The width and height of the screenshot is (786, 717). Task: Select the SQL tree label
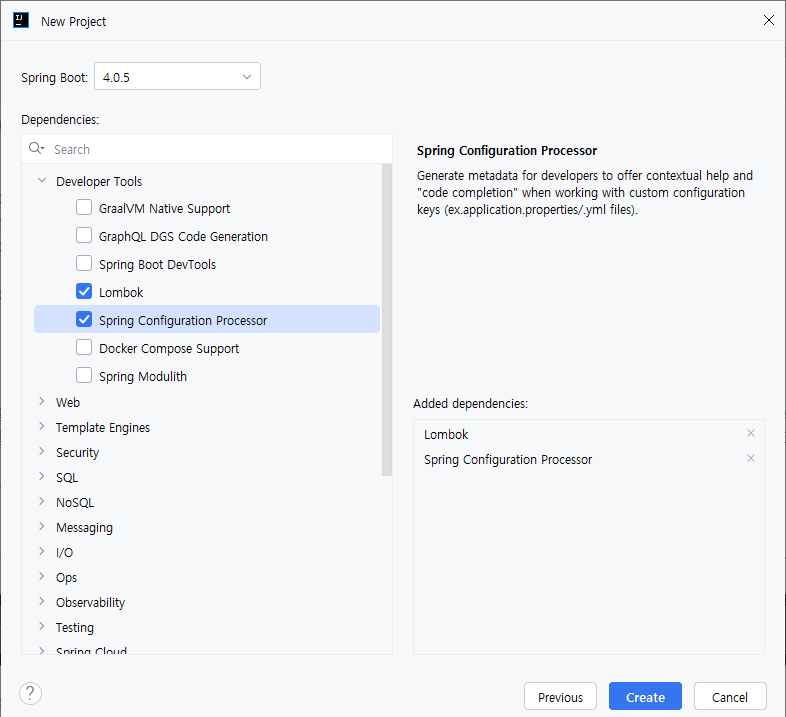coord(67,478)
